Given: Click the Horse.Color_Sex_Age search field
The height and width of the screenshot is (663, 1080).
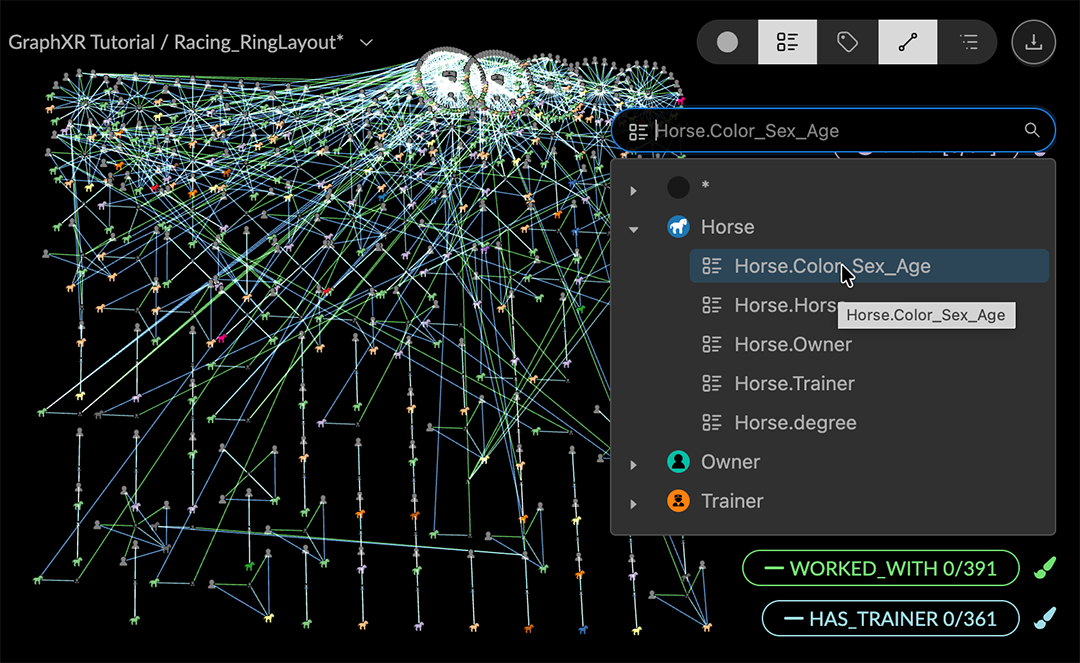Looking at the screenshot, I should click(830, 131).
